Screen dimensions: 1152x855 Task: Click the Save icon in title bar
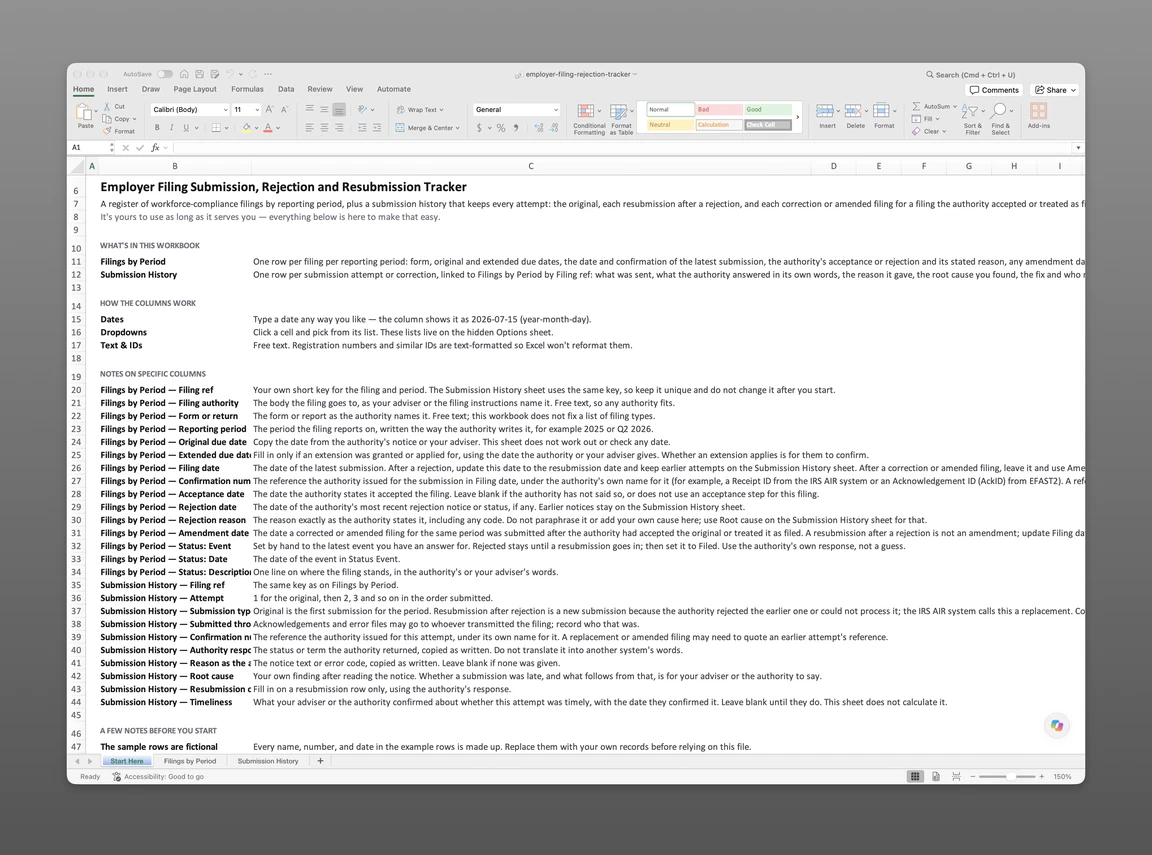199,74
